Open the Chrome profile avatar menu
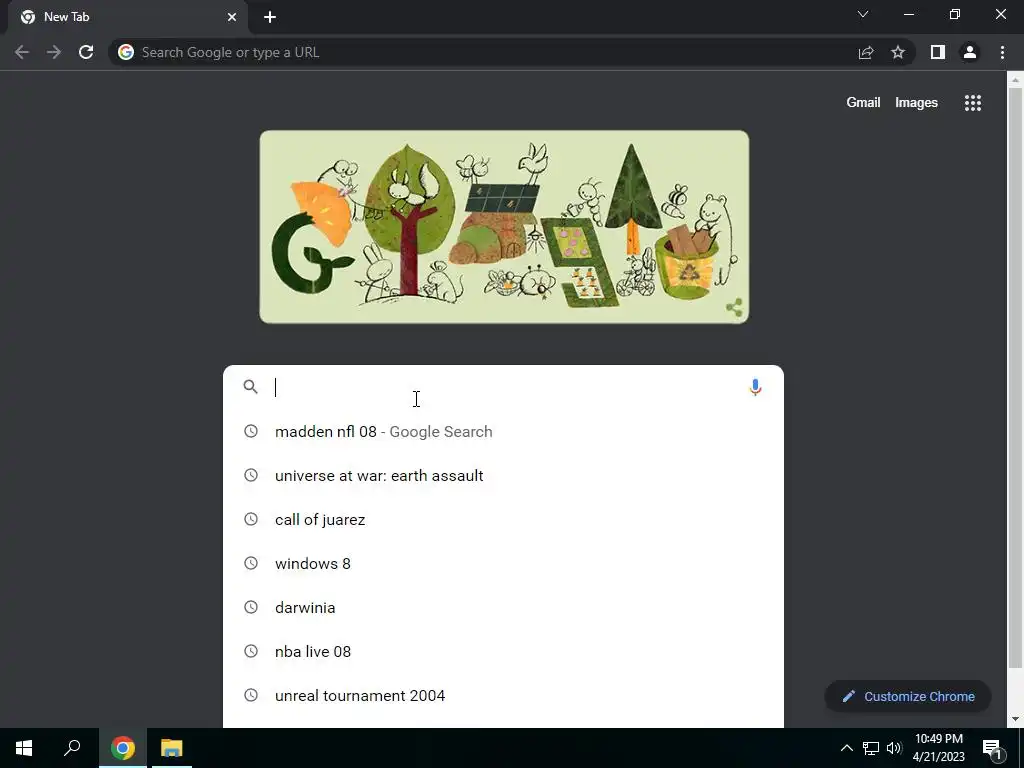This screenshot has height=768, width=1024. [x=970, y=52]
